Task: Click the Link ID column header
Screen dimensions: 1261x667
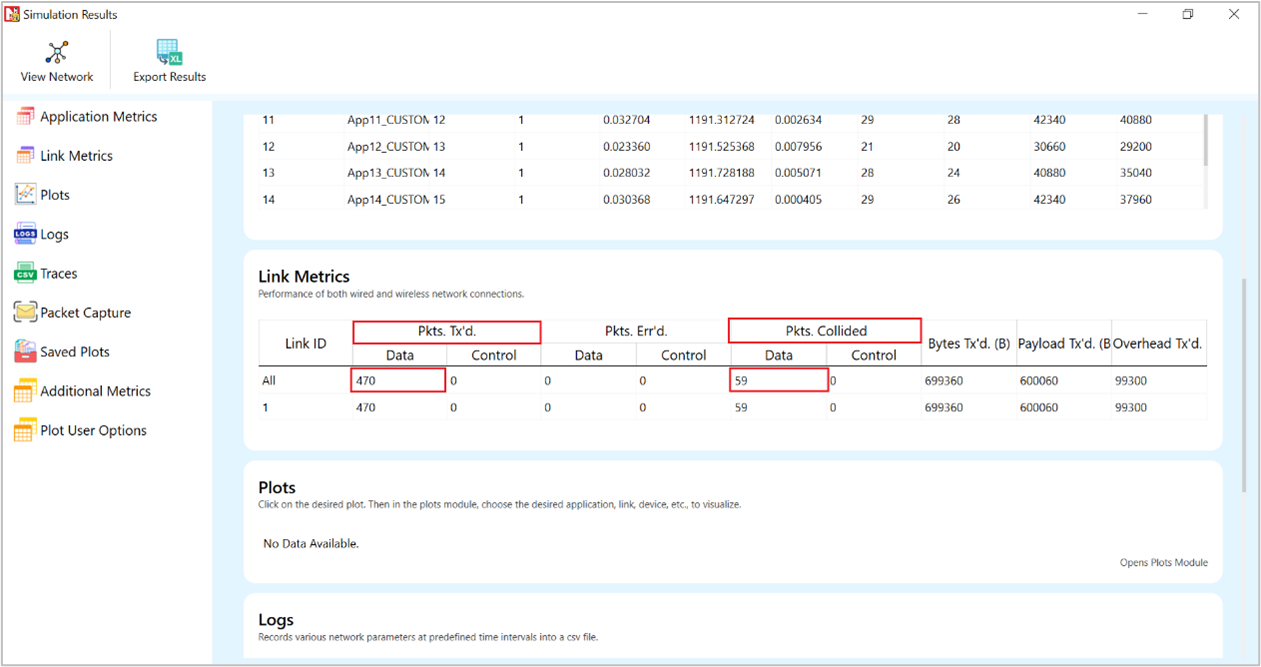Action: (305, 343)
